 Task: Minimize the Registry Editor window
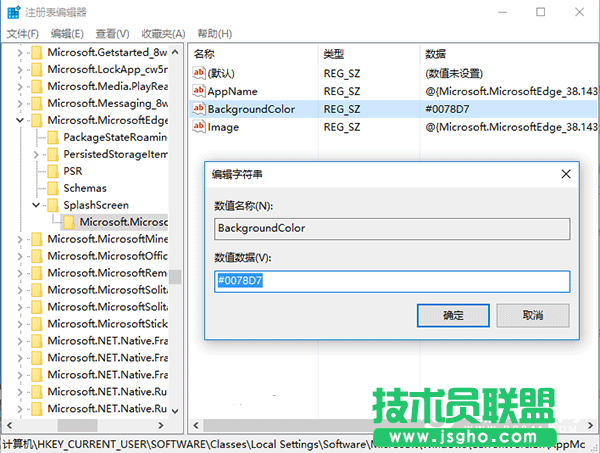point(502,12)
